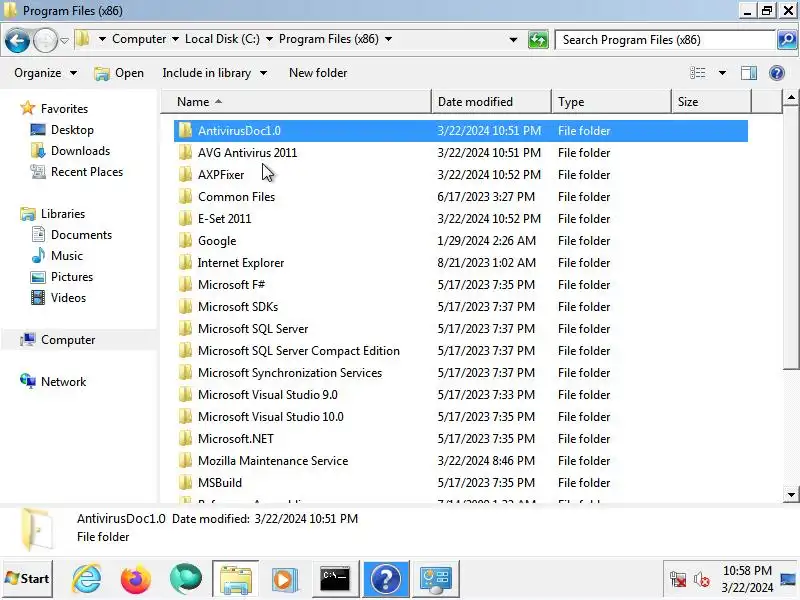Open Recent Places in Favorites

click(87, 171)
